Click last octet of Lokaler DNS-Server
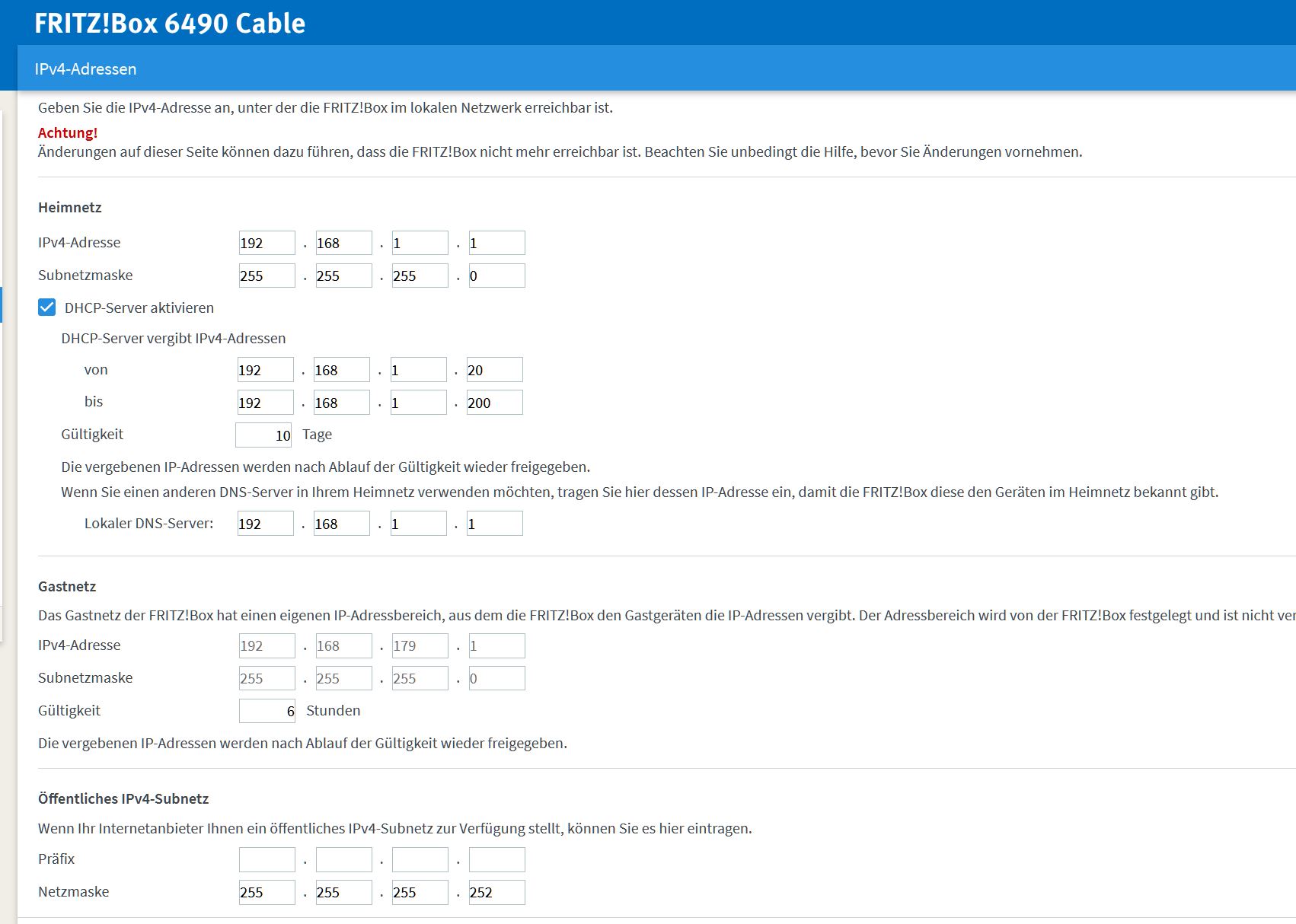The image size is (1296, 924). tap(494, 524)
